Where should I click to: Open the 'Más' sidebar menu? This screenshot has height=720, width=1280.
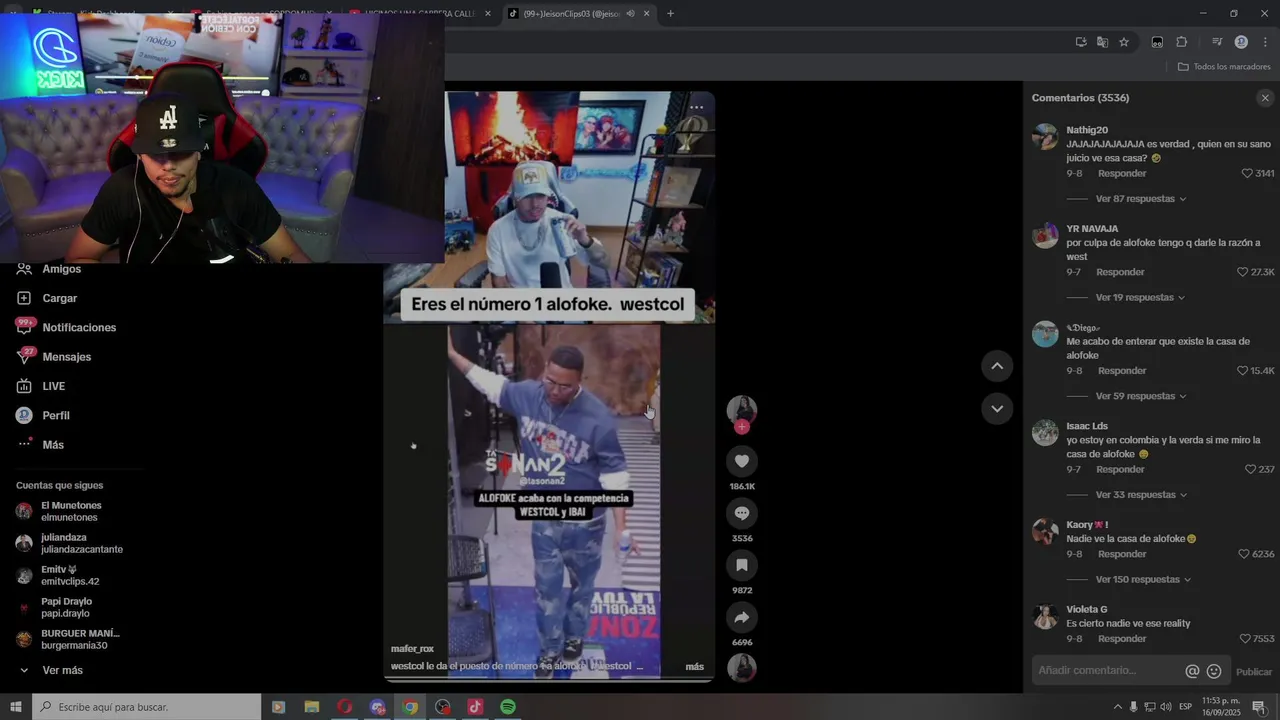tap(52, 445)
